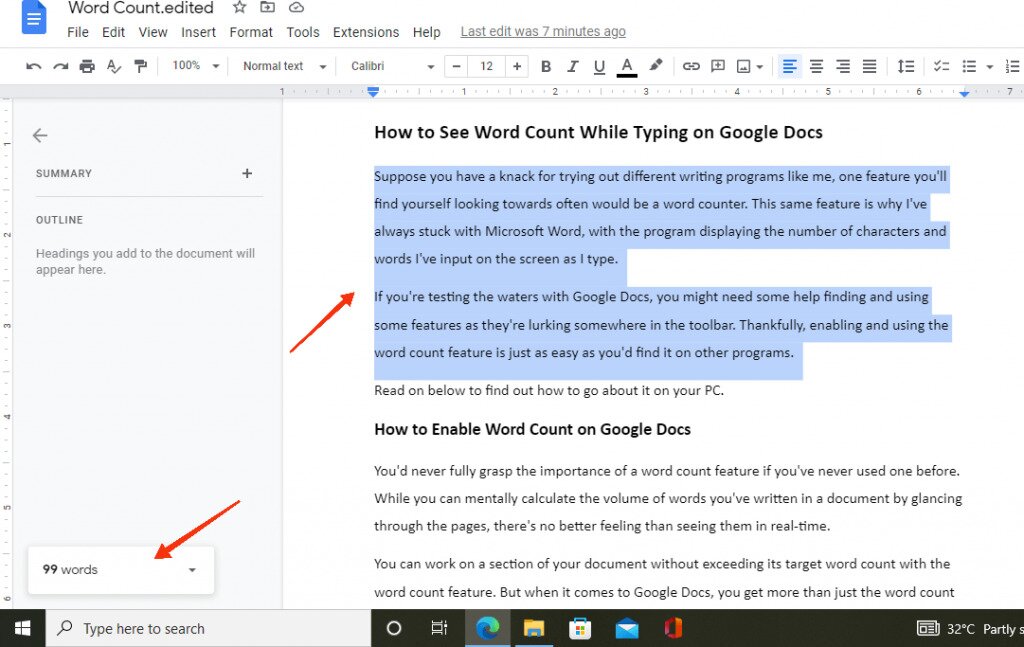1024x647 pixels.
Task: Add a document summary
Action: coord(246,173)
